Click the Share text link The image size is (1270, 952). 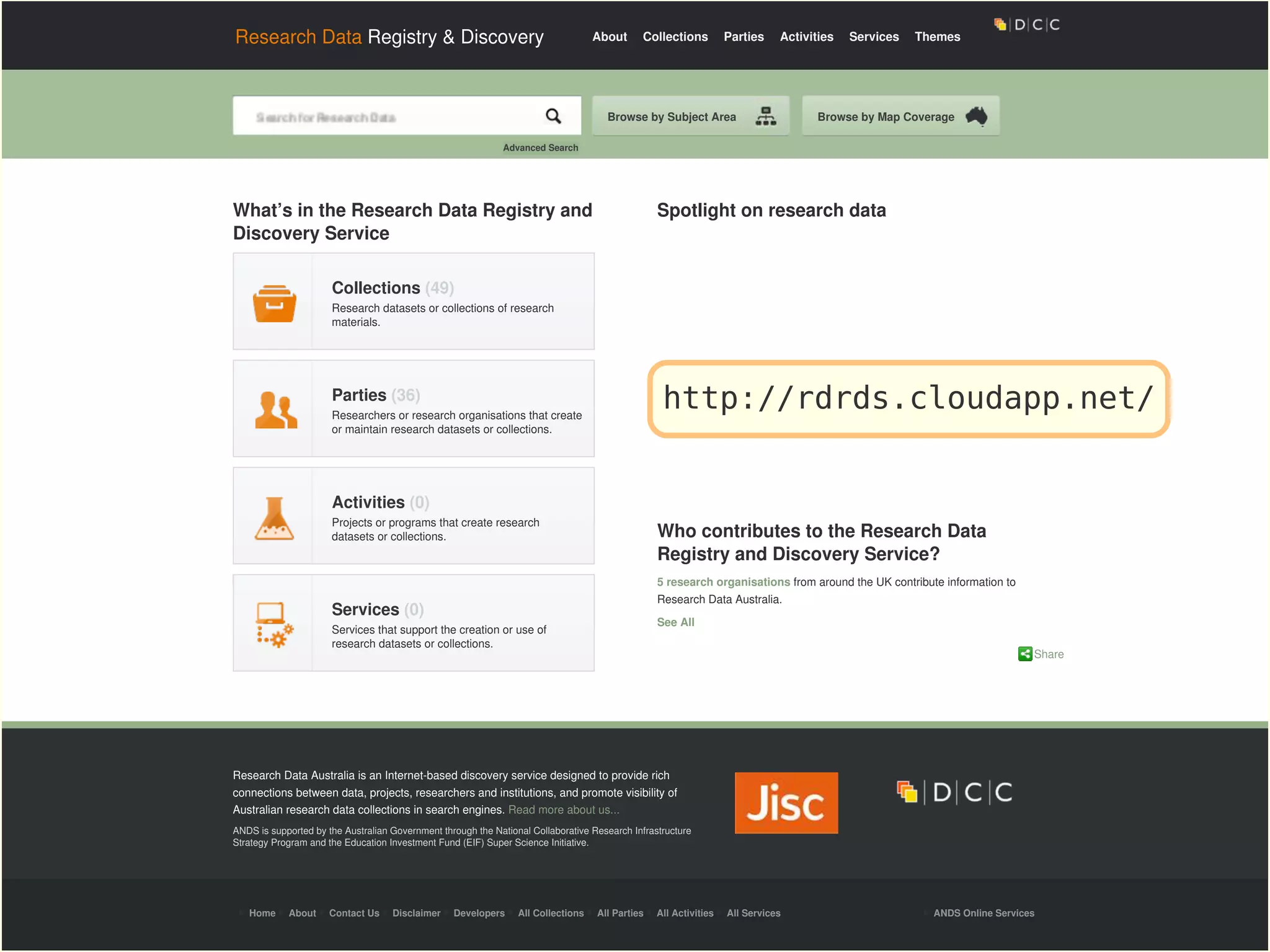(x=1049, y=654)
